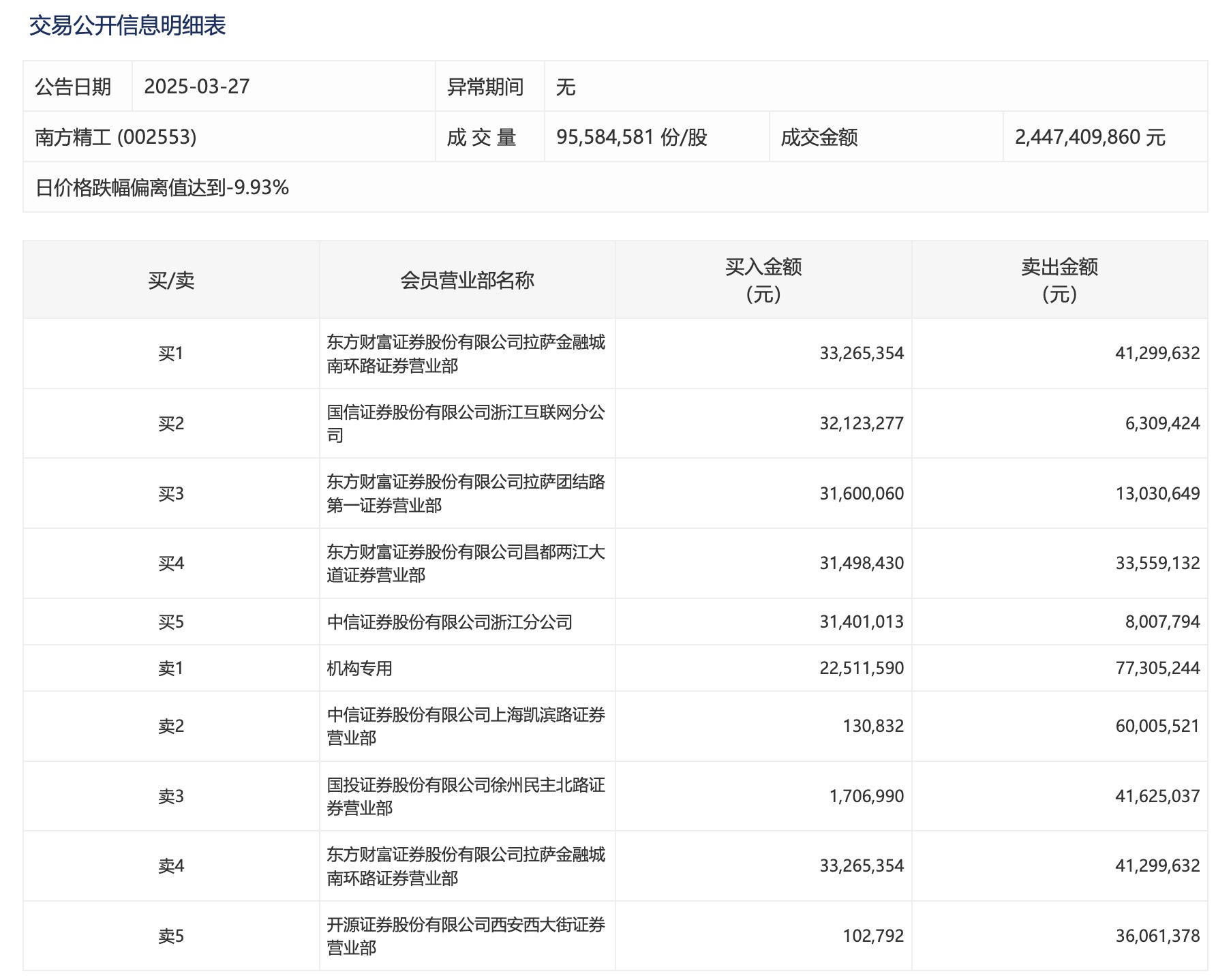
Task: Click 中信证券上海凯滨路证券营业部
Action: [x=466, y=726]
